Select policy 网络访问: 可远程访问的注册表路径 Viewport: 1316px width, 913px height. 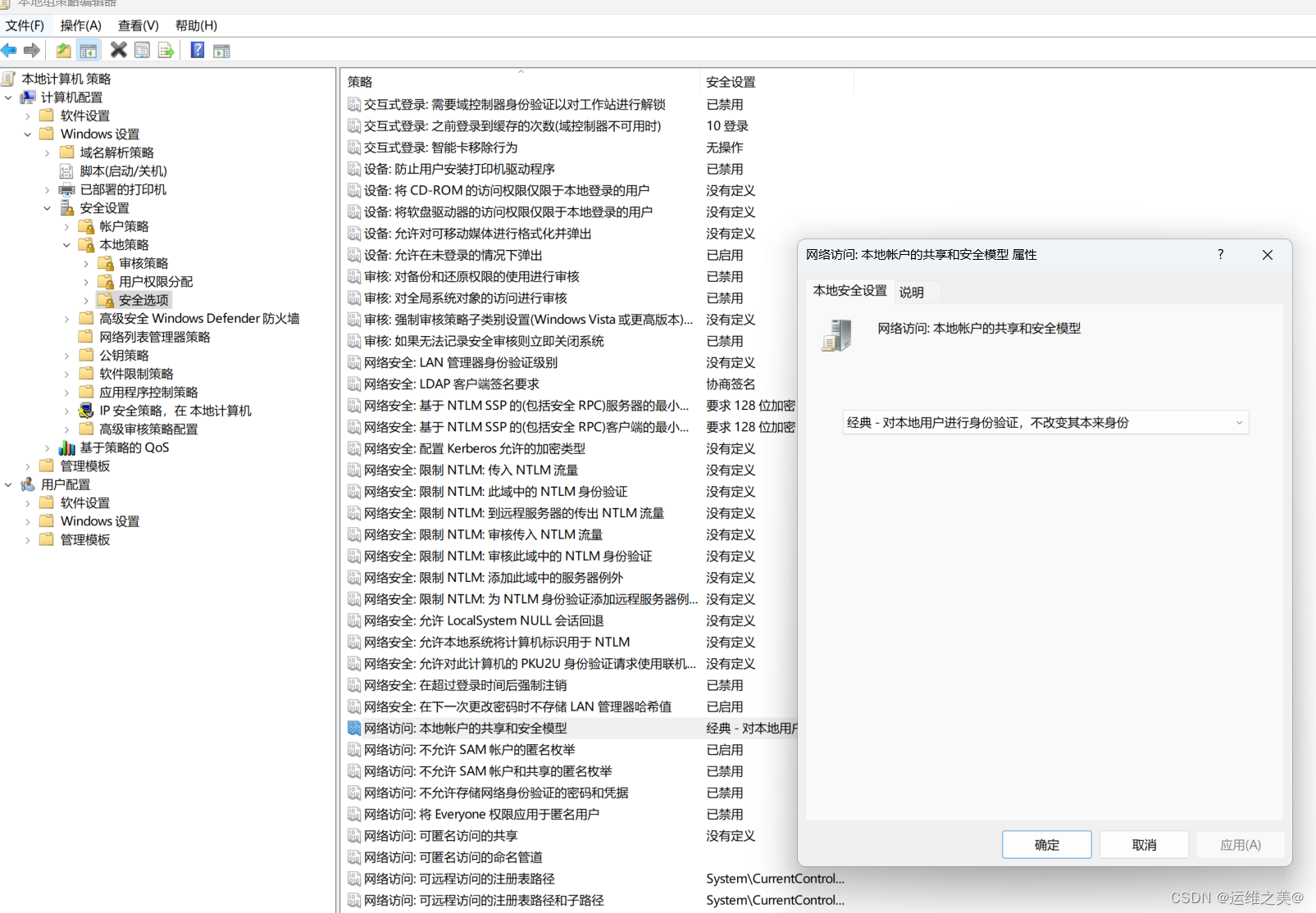(460, 879)
